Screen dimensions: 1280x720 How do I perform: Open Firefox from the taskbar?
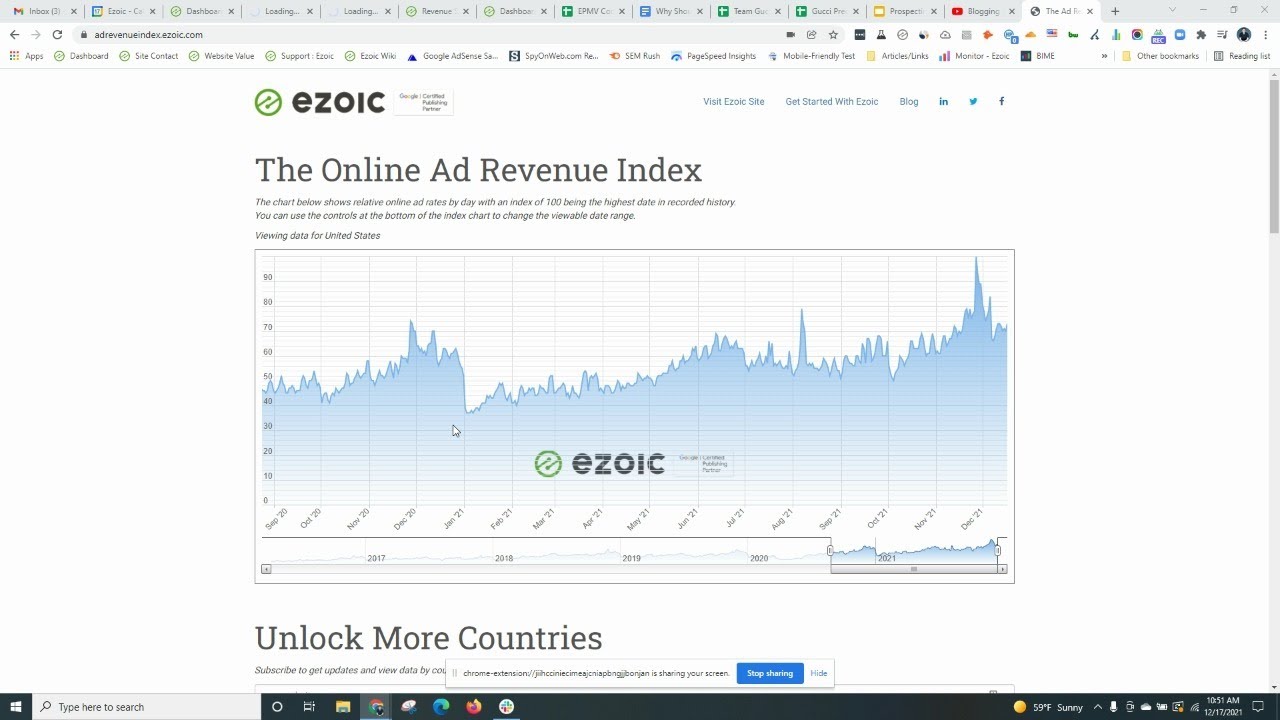[473, 706]
